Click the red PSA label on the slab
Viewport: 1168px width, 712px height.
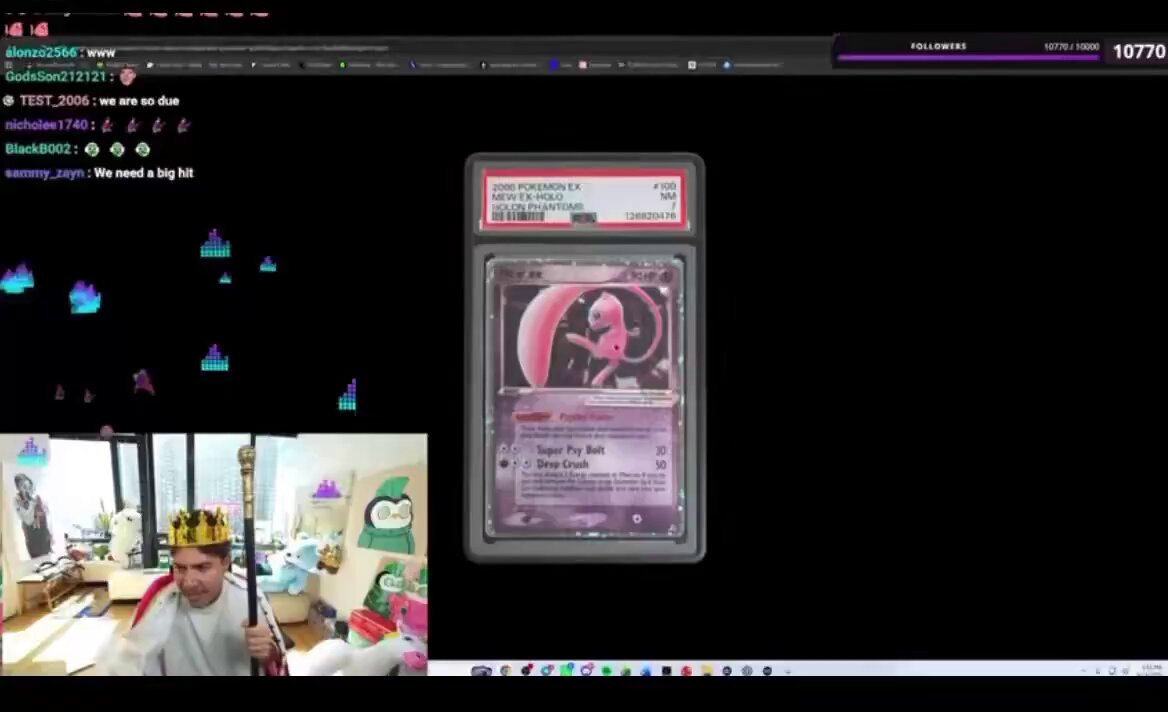584,199
